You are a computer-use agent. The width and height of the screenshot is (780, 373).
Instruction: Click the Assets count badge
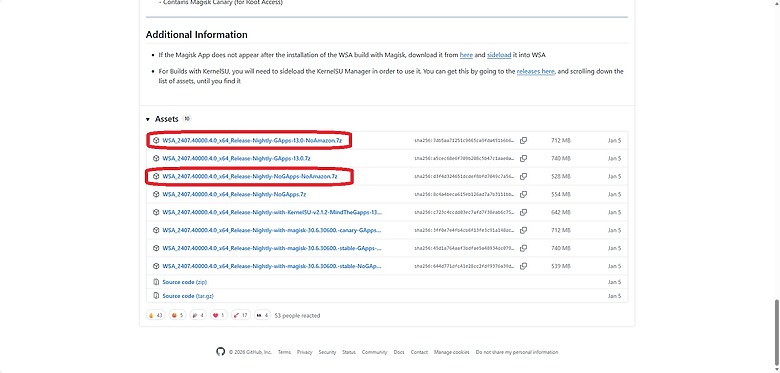pos(187,119)
